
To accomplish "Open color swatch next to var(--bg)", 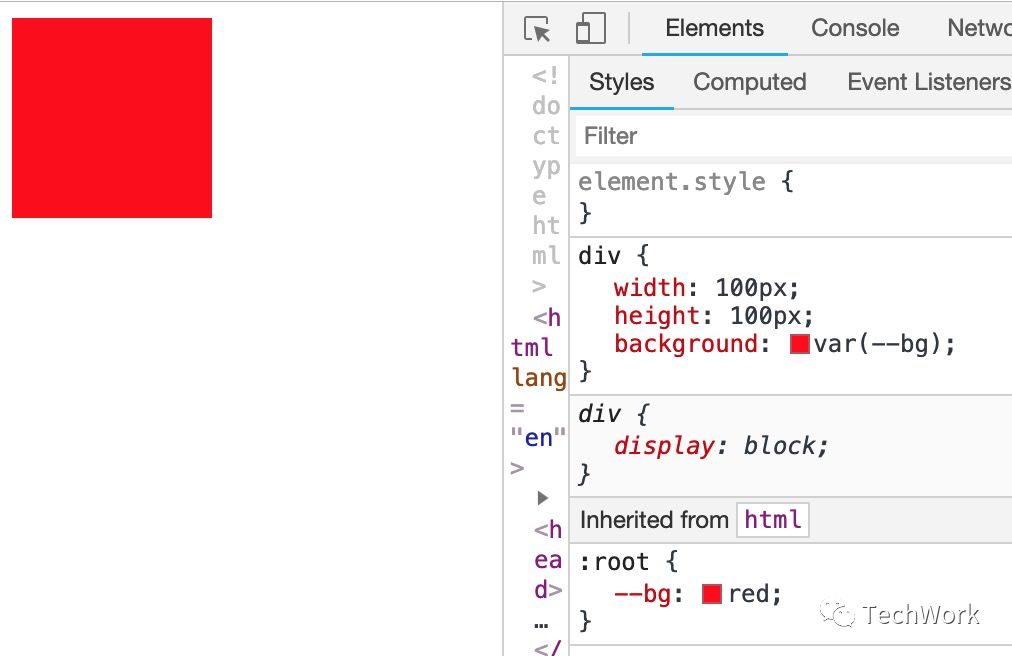I will [800, 343].
